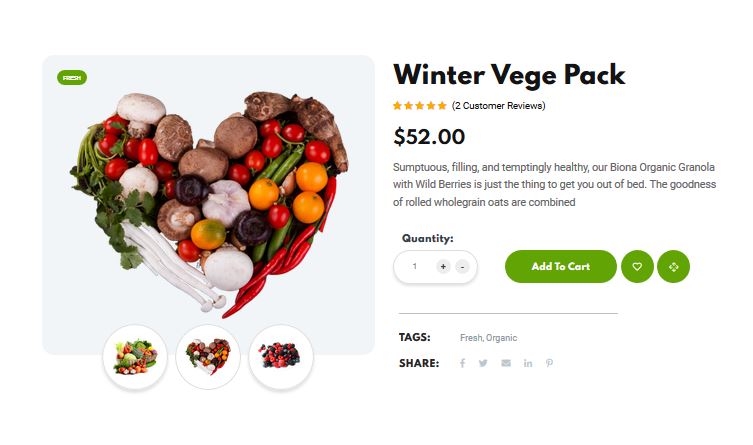Add Winter Vege Pack to cart
Viewport: 753px width, 445px height.
pos(560,266)
